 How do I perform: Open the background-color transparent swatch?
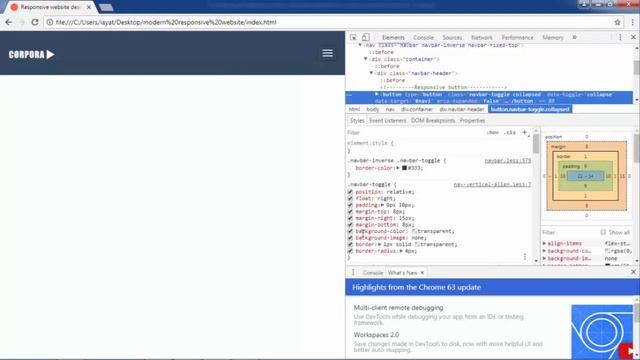click(414, 231)
